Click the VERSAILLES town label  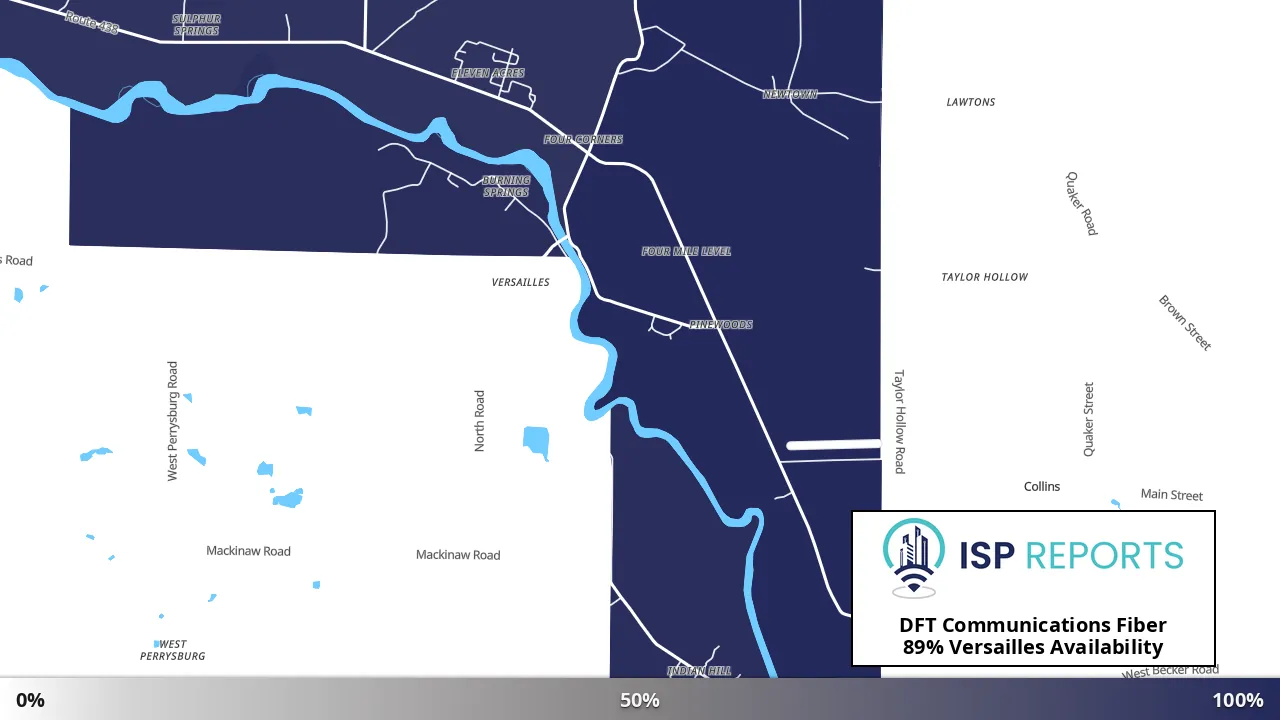point(521,282)
